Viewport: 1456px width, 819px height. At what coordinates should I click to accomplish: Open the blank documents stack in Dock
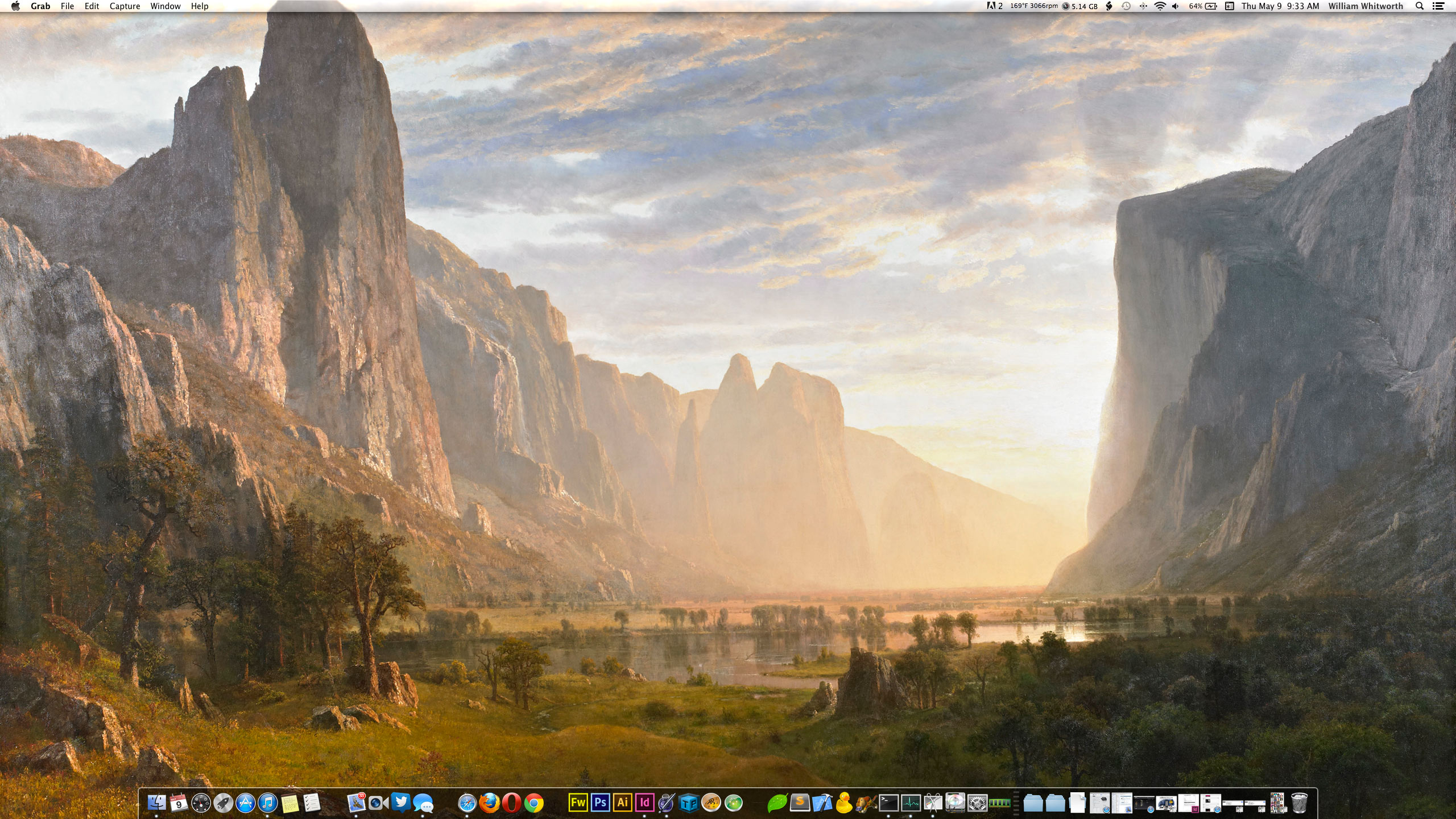(x=1077, y=803)
